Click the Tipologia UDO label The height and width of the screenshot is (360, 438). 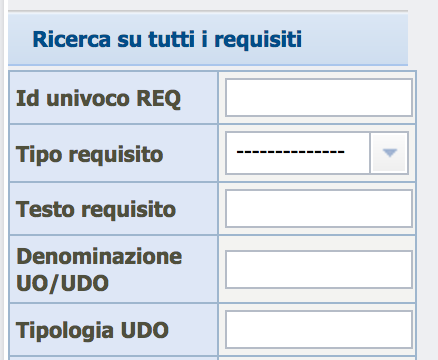pyautogui.click(x=92, y=331)
